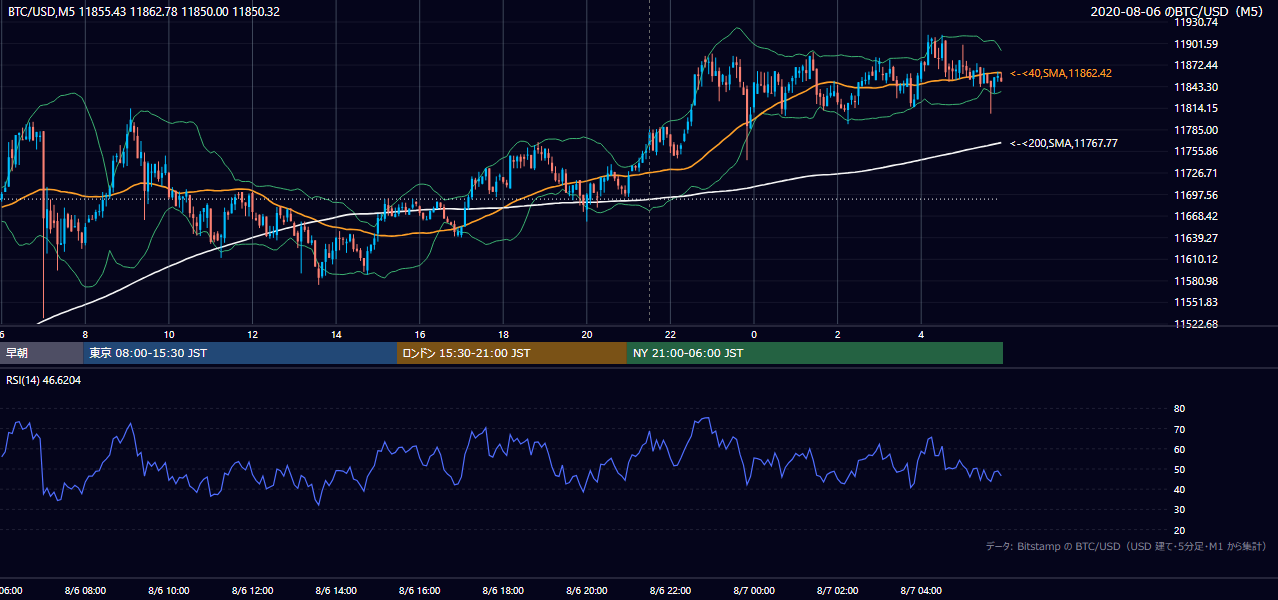The width and height of the screenshot is (1278, 600).
Task: Click the 40 SMA 11862.42 label
Action: [1061, 73]
